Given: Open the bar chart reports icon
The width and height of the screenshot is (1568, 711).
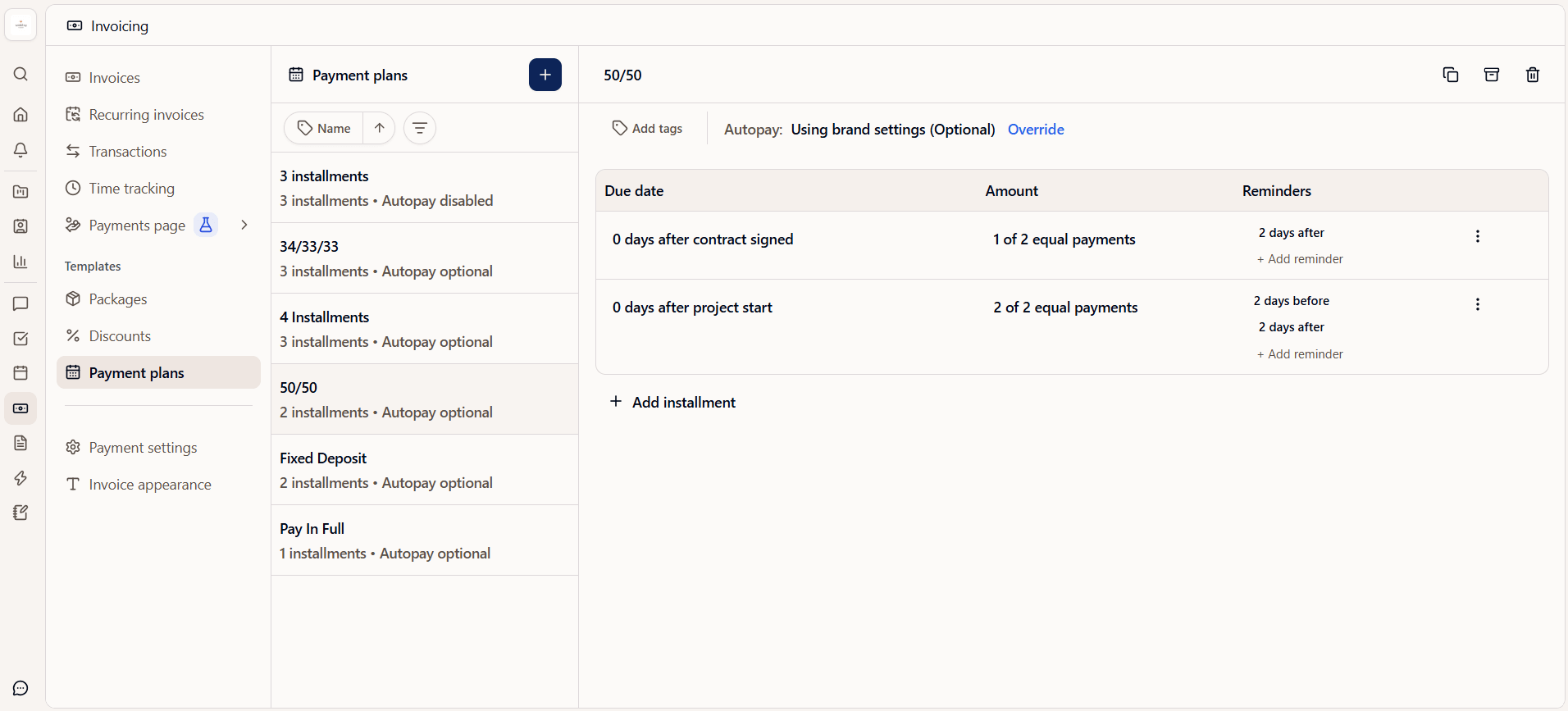Looking at the screenshot, I should [x=21, y=262].
